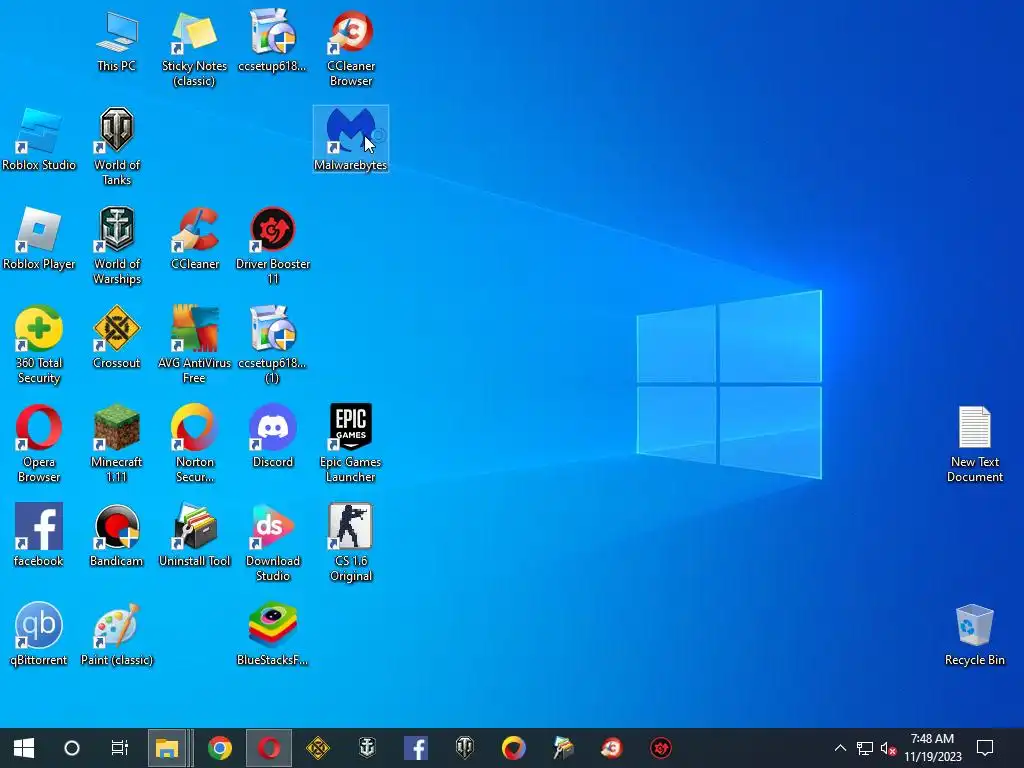Select CS 1.6 Original shortcut

coord(351,543)
